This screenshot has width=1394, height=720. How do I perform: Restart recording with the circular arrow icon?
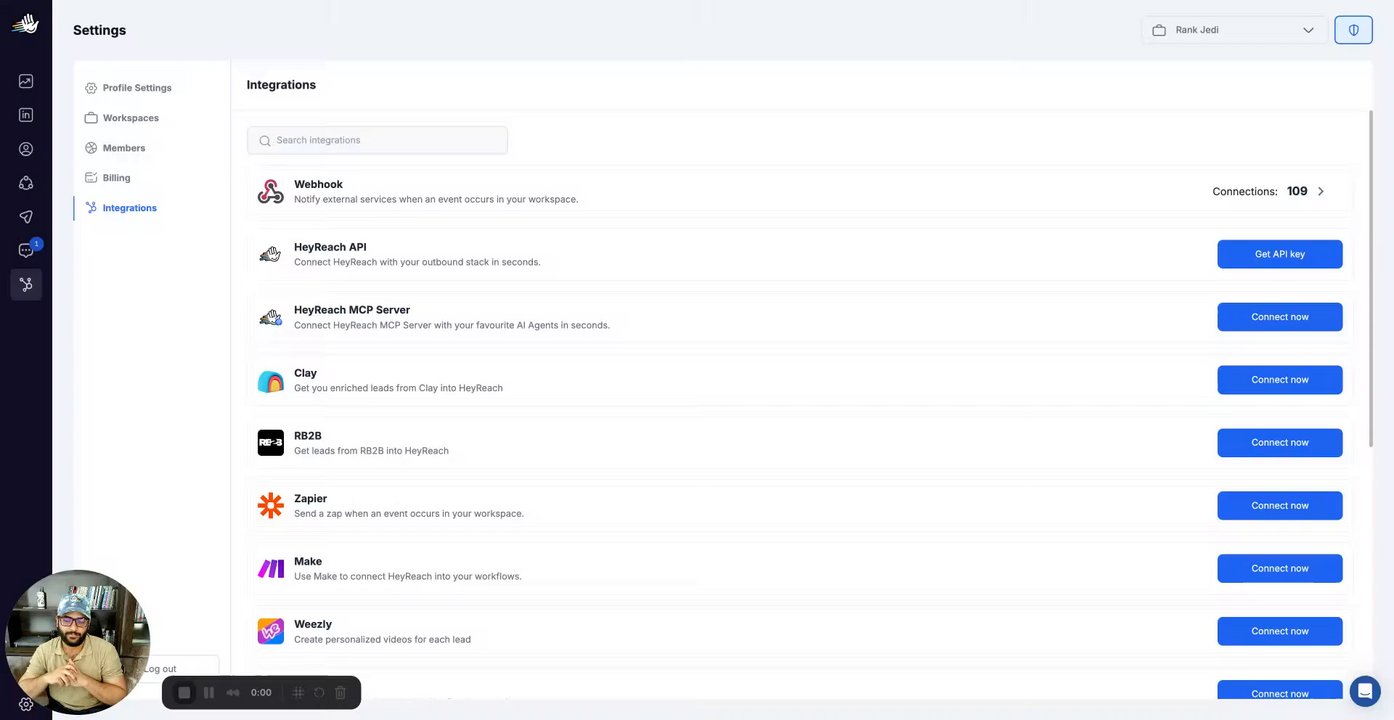[x=319, y=692]
